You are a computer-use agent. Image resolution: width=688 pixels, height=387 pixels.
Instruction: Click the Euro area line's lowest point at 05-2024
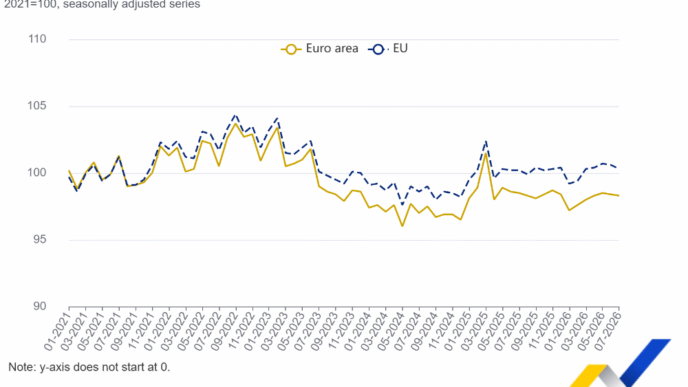point(402,226)
